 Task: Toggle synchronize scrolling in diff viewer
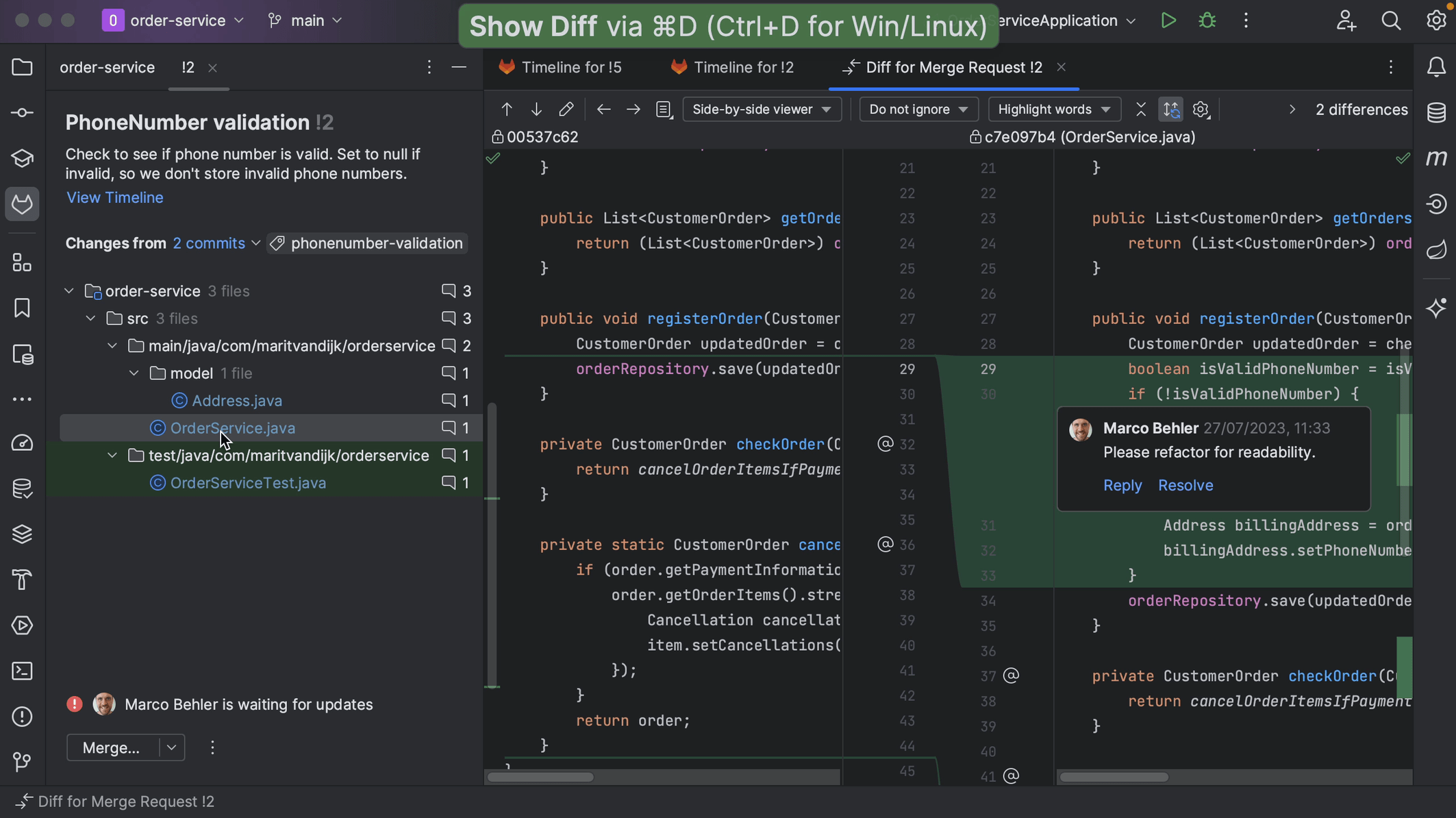1171,110
